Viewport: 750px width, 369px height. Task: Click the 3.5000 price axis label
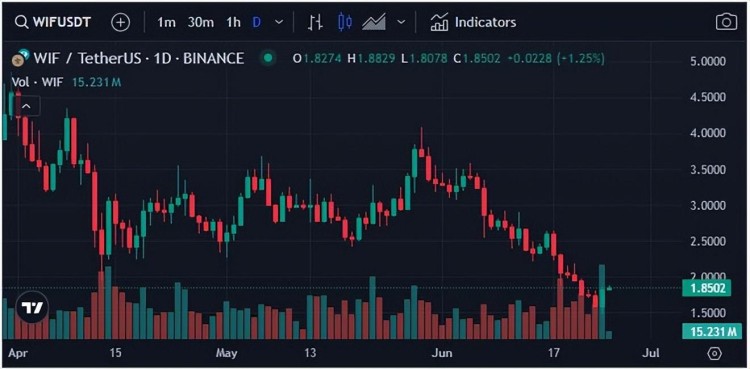click(x=709, y=170)
